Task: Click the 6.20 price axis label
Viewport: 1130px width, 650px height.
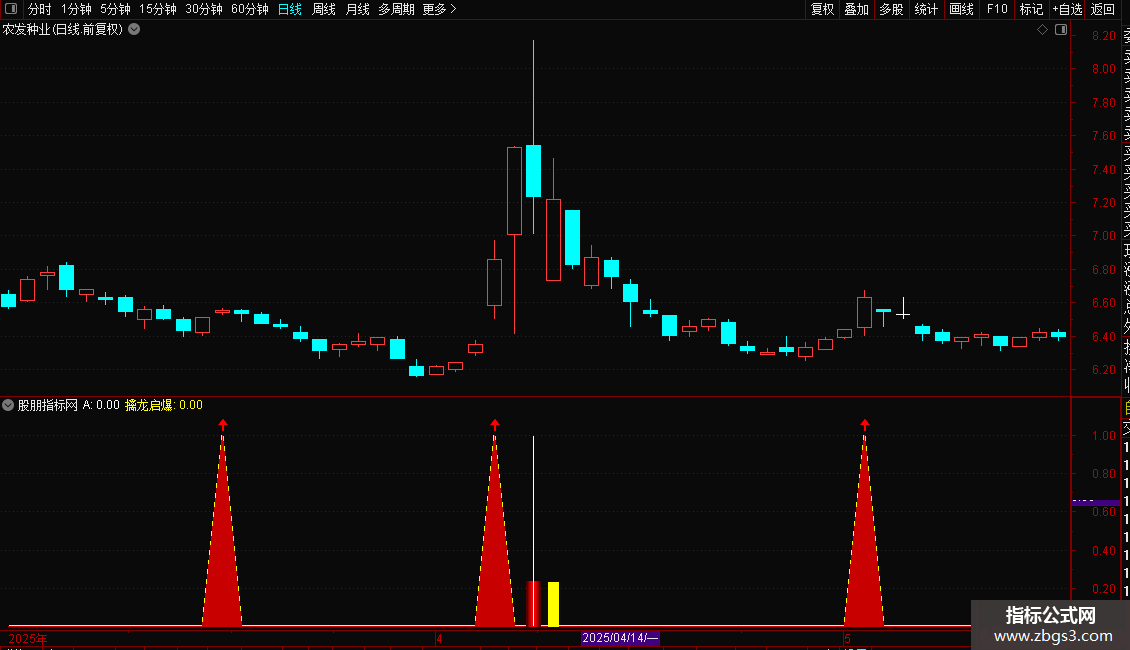Action: (1103, 370)
